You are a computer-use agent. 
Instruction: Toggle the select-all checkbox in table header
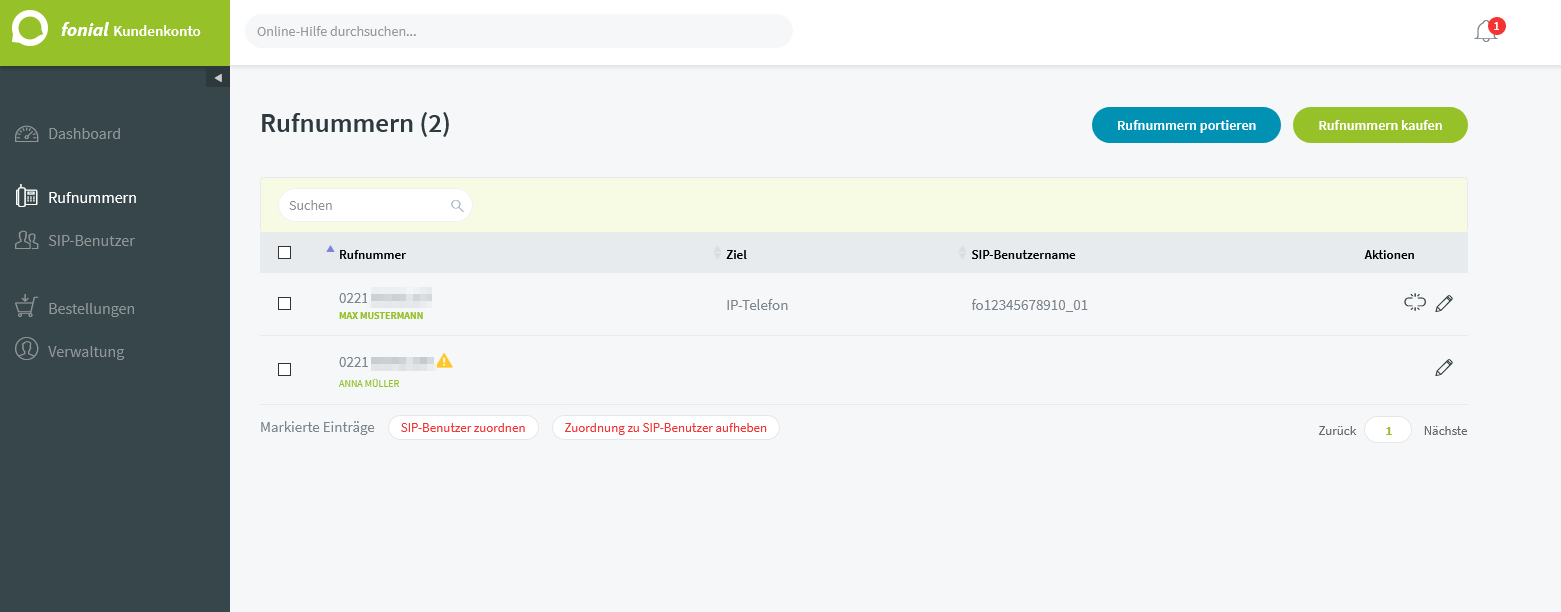(284, 253)
